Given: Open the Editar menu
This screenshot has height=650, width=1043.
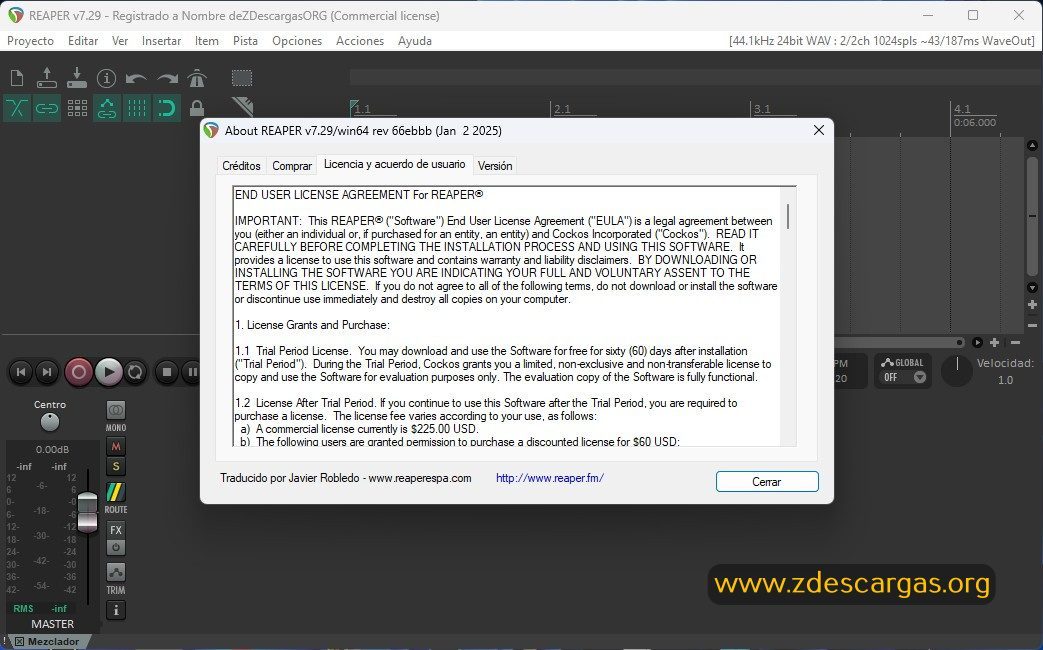Looking at the screenshot, I should (83, 41).
